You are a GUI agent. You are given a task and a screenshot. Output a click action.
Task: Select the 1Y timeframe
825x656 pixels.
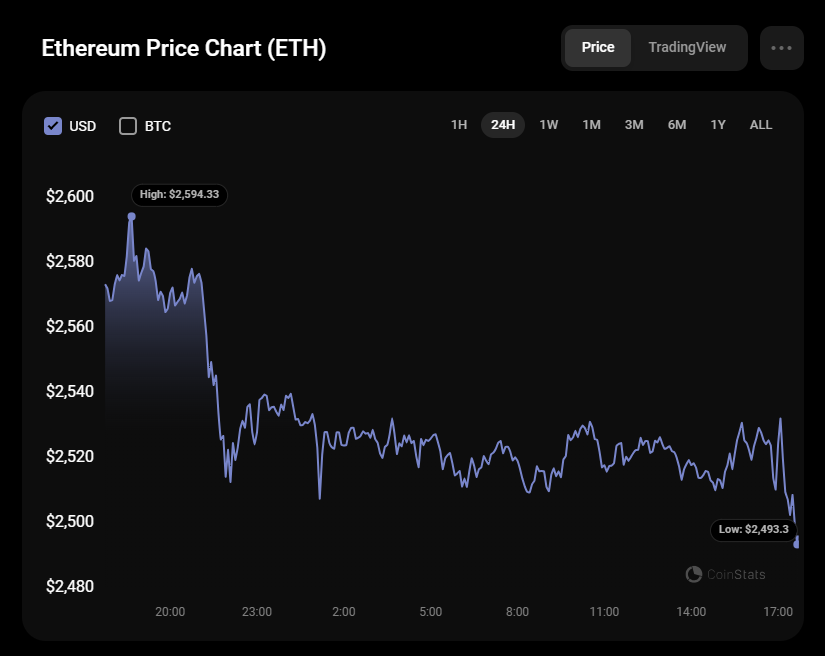pyautogui.click(x=717, y=124)
